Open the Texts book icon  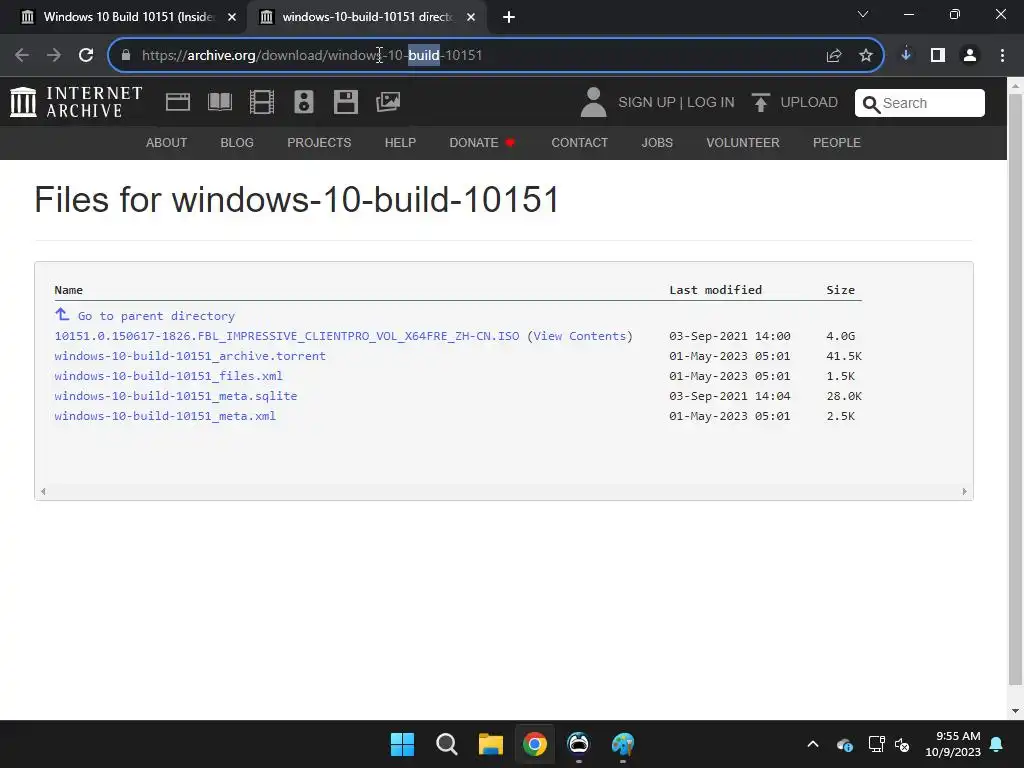point(220,102)
